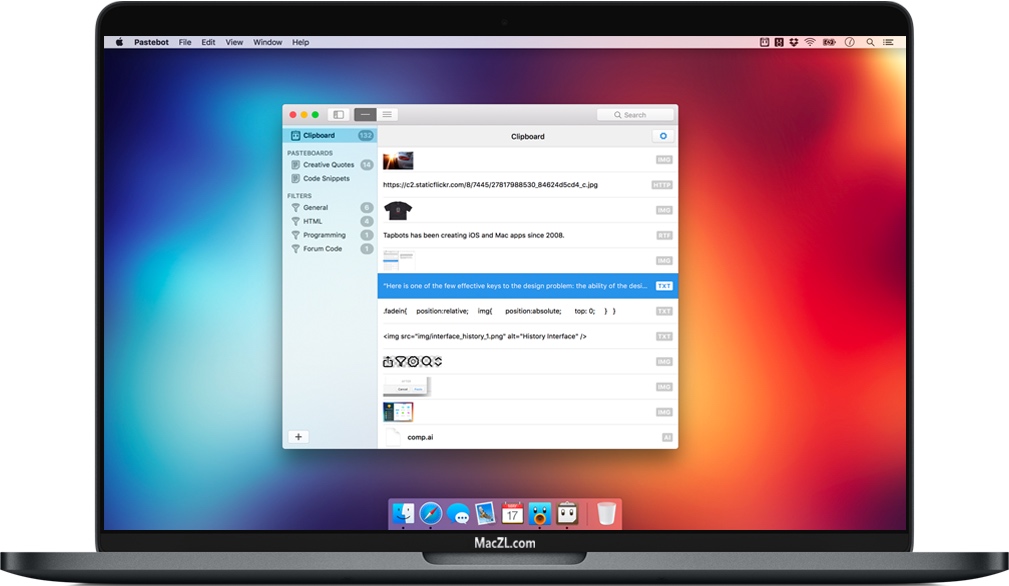
Task: Click the battery status icon
Action: (x=829, y=42)
